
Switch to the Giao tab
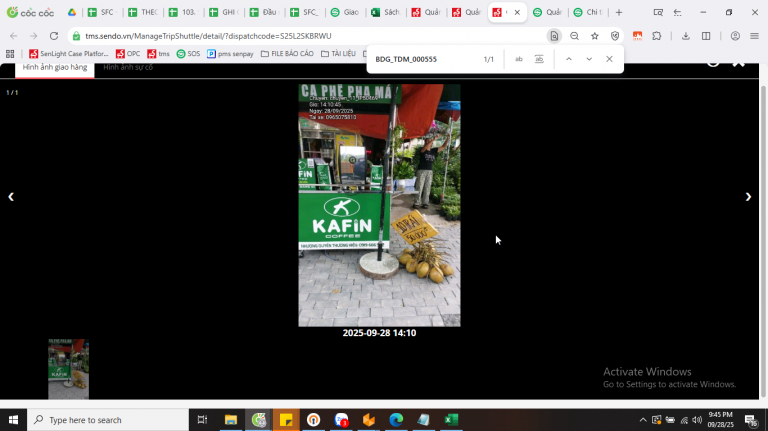[346, 12]
